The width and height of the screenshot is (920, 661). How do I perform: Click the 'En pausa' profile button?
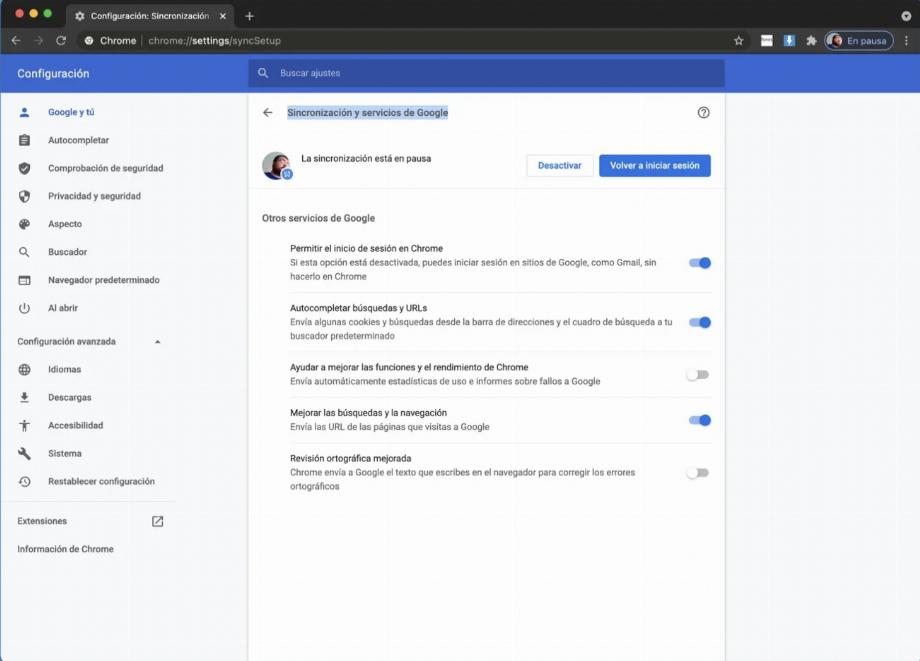pyautogui.click(x=859, y=40)
